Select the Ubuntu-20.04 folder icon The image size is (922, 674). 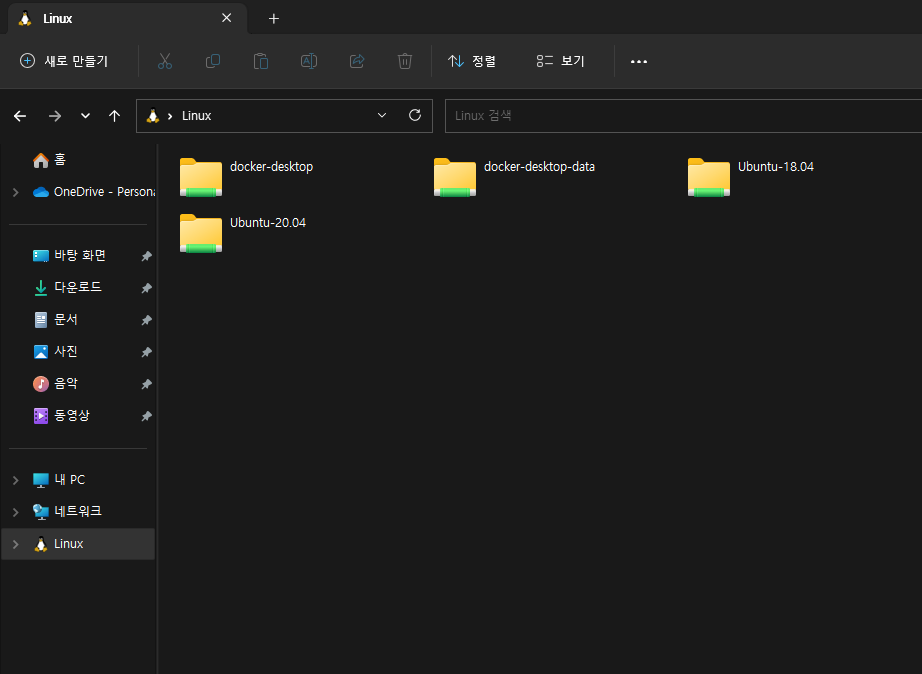tap(201, 233)
